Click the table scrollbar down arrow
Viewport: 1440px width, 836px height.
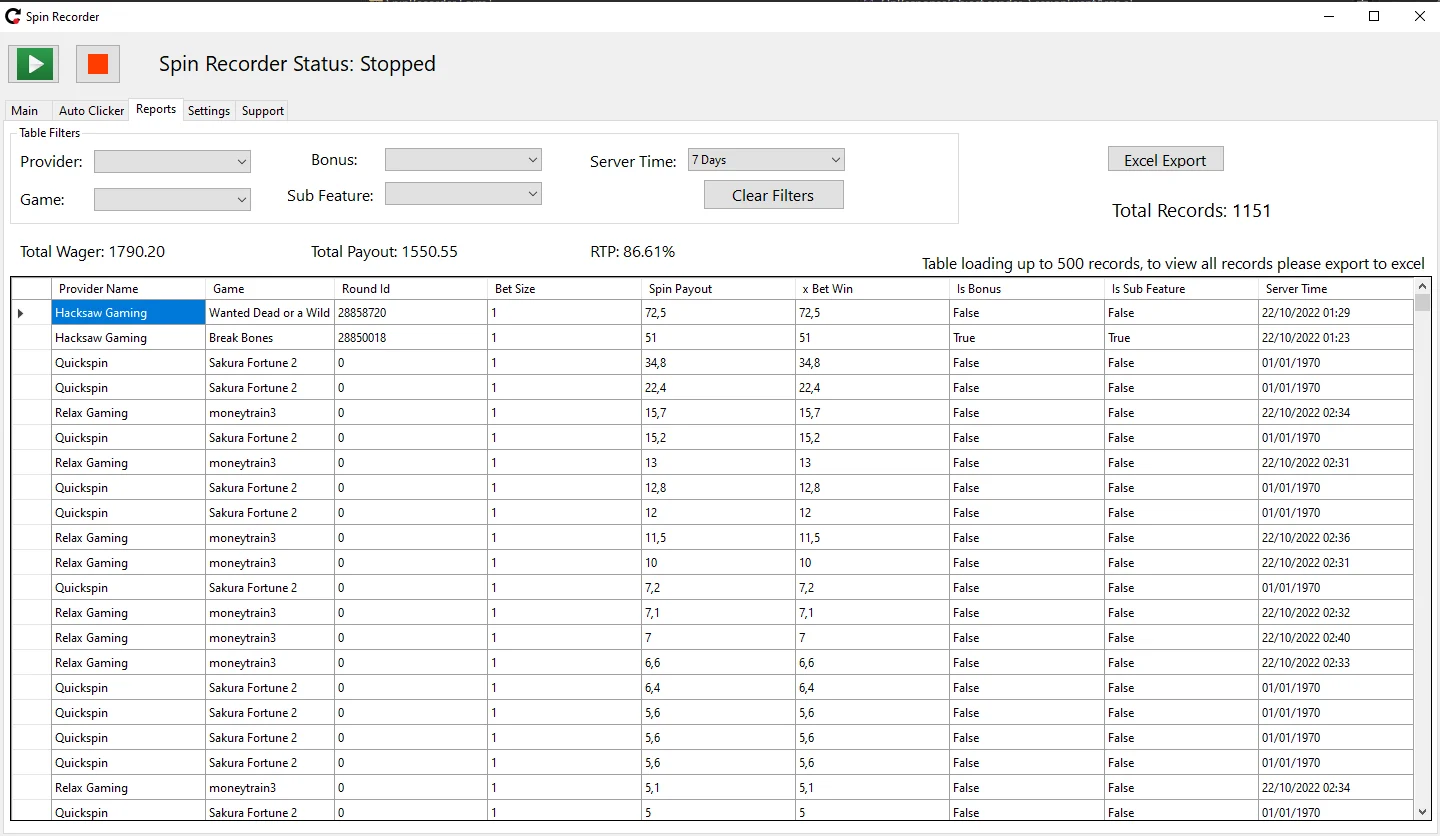[x=1422, y=812]
